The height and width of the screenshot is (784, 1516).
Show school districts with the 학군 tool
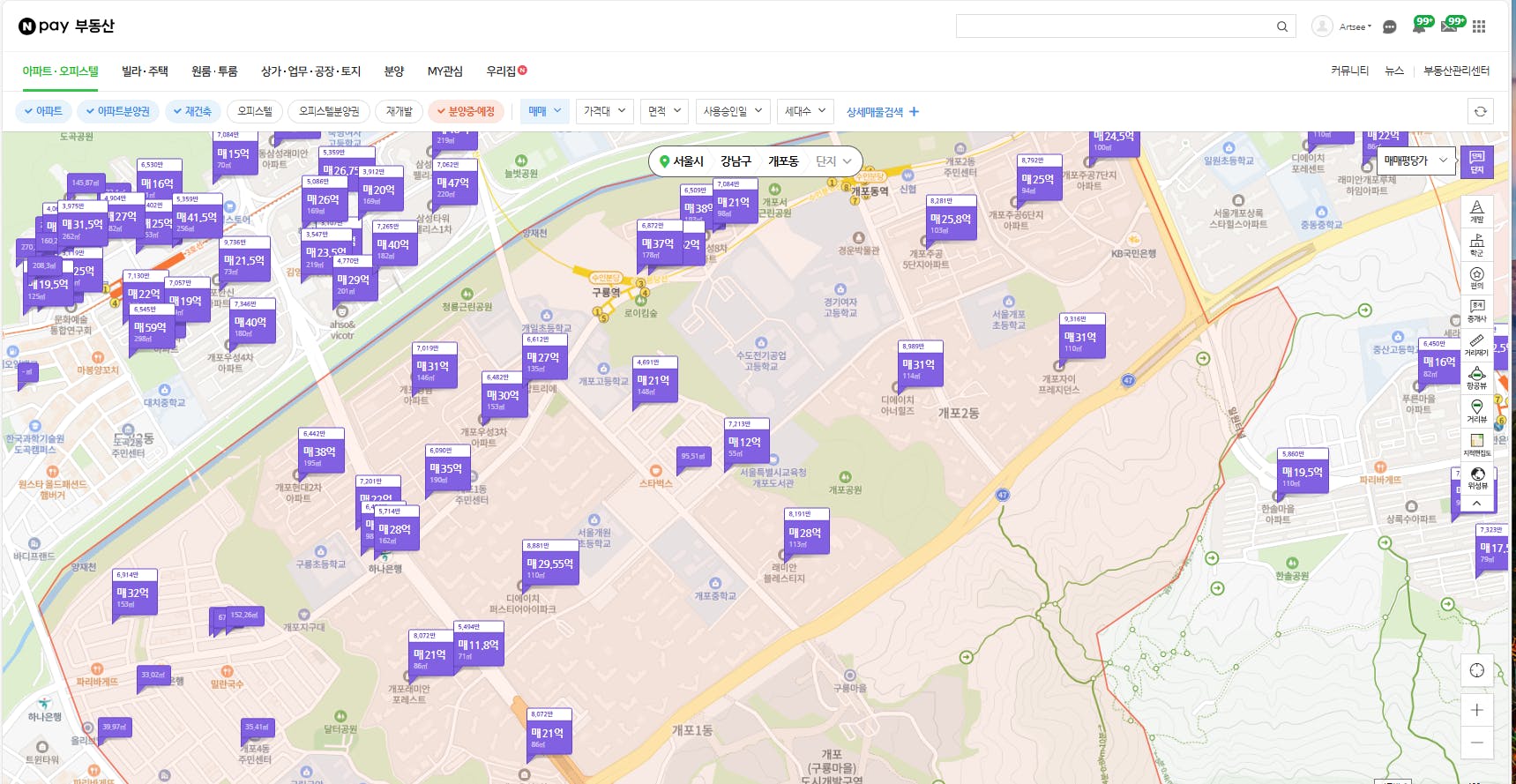pos(1476,245)
